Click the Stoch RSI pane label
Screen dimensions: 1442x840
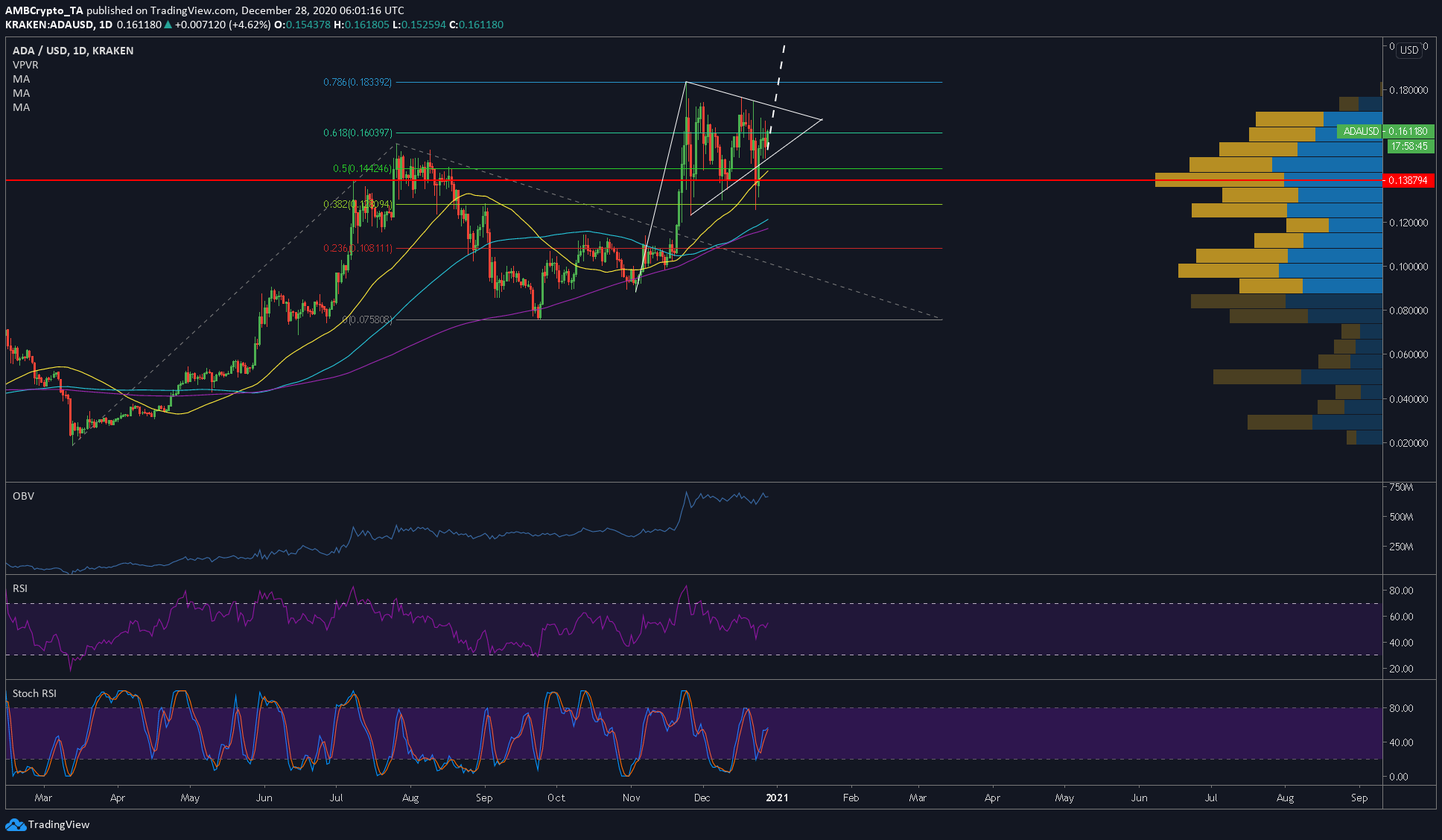click(34, 693)
